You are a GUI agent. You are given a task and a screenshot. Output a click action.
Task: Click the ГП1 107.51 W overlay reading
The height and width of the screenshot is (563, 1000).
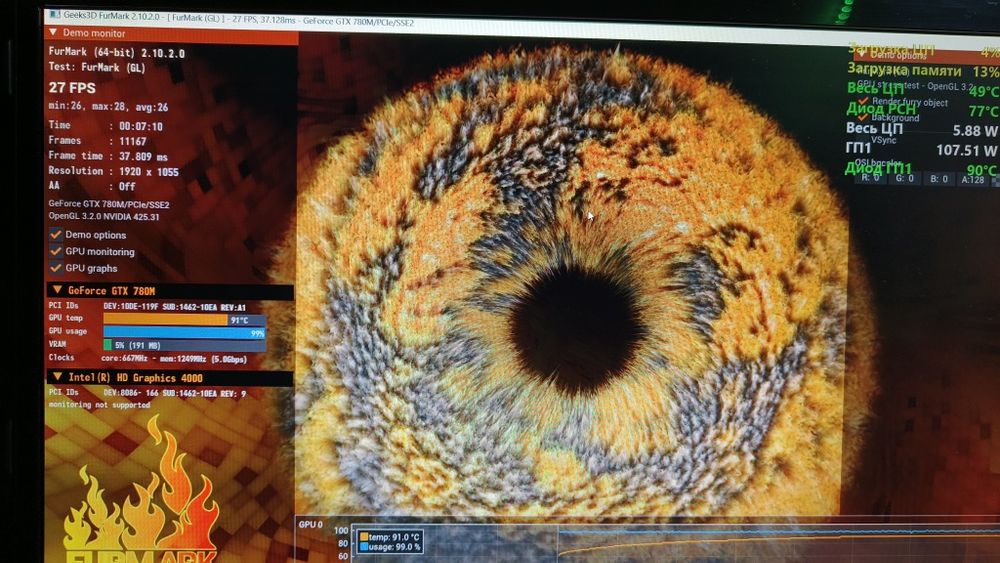tap(922, 150)
